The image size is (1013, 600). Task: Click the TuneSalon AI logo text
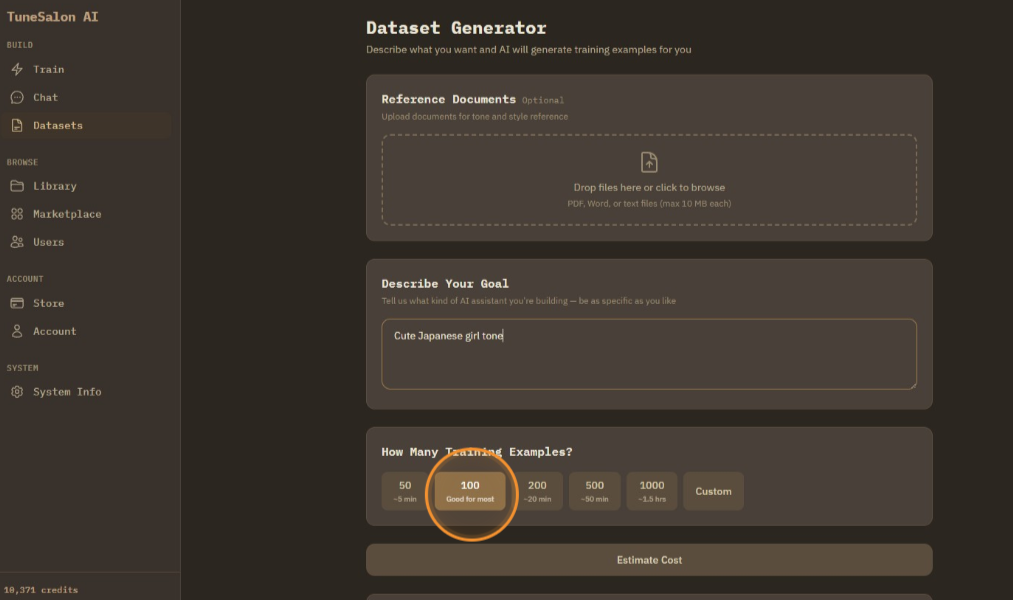[x=52, y=17]
